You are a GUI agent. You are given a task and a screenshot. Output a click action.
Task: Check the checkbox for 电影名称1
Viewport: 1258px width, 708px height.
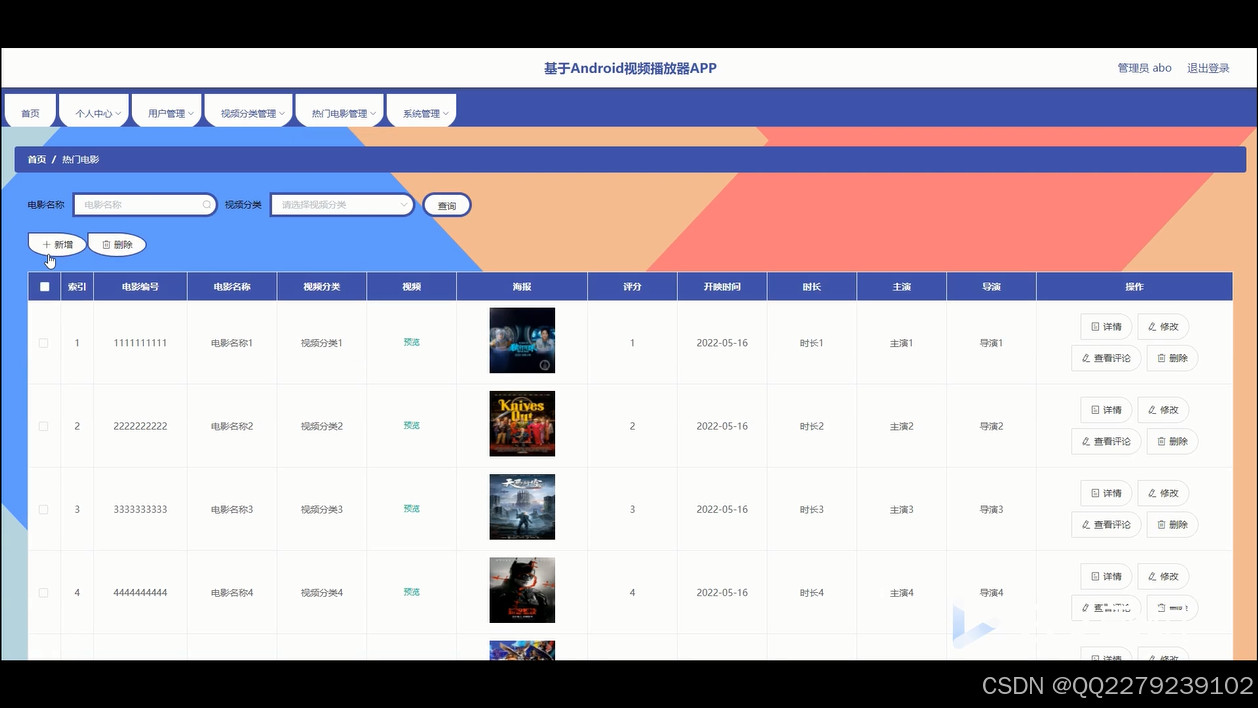pyautogui.click(x=43, y=342)
